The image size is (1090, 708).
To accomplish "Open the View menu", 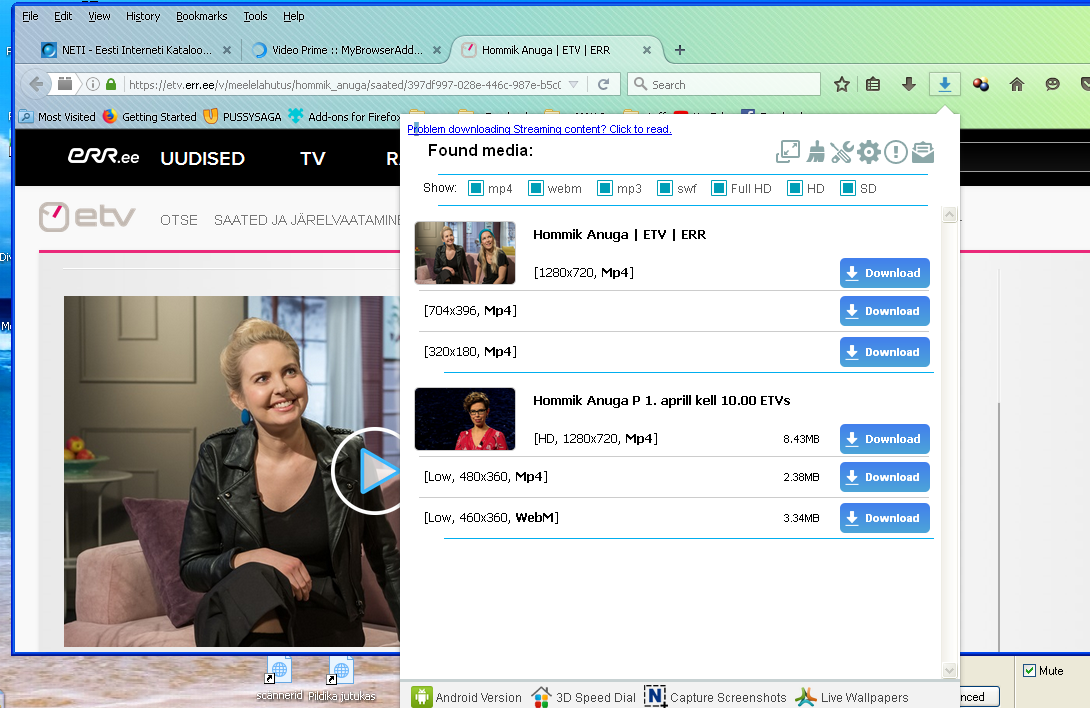I will (x=99, y=16).
